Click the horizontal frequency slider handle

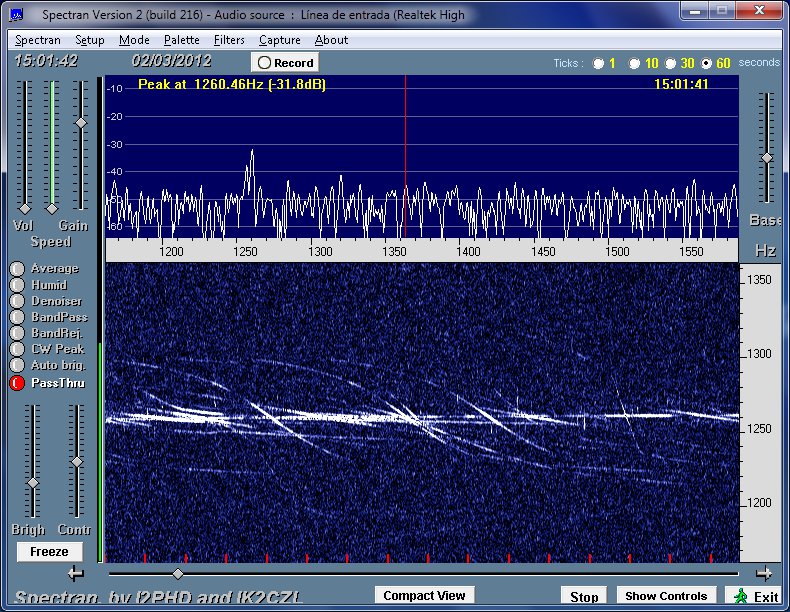pyautogui.click(x=177, y=574)
